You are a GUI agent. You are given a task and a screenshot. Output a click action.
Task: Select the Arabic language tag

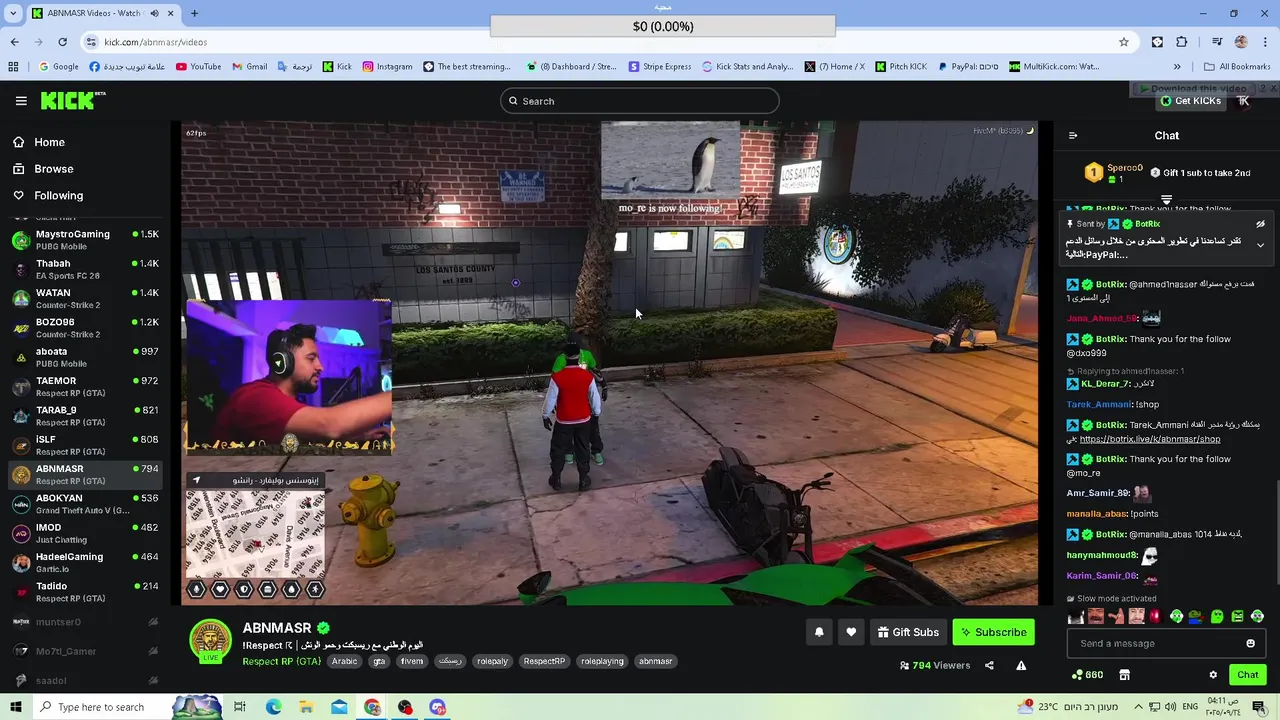point(344,661)
